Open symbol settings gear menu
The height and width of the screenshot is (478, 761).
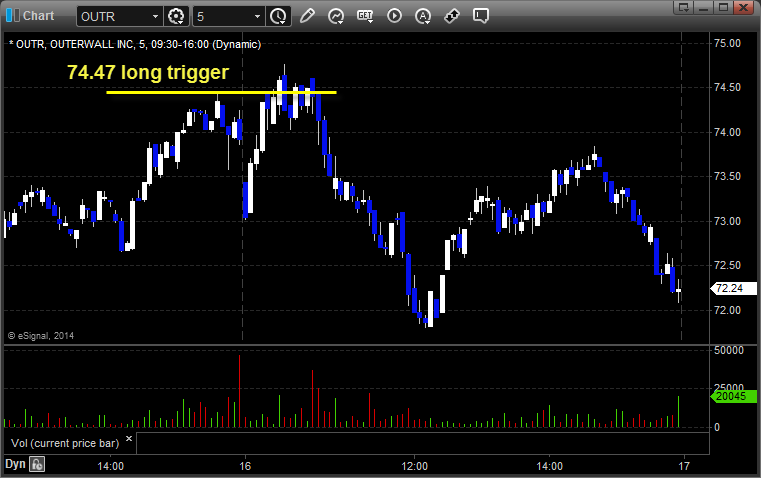click(176, 16)
